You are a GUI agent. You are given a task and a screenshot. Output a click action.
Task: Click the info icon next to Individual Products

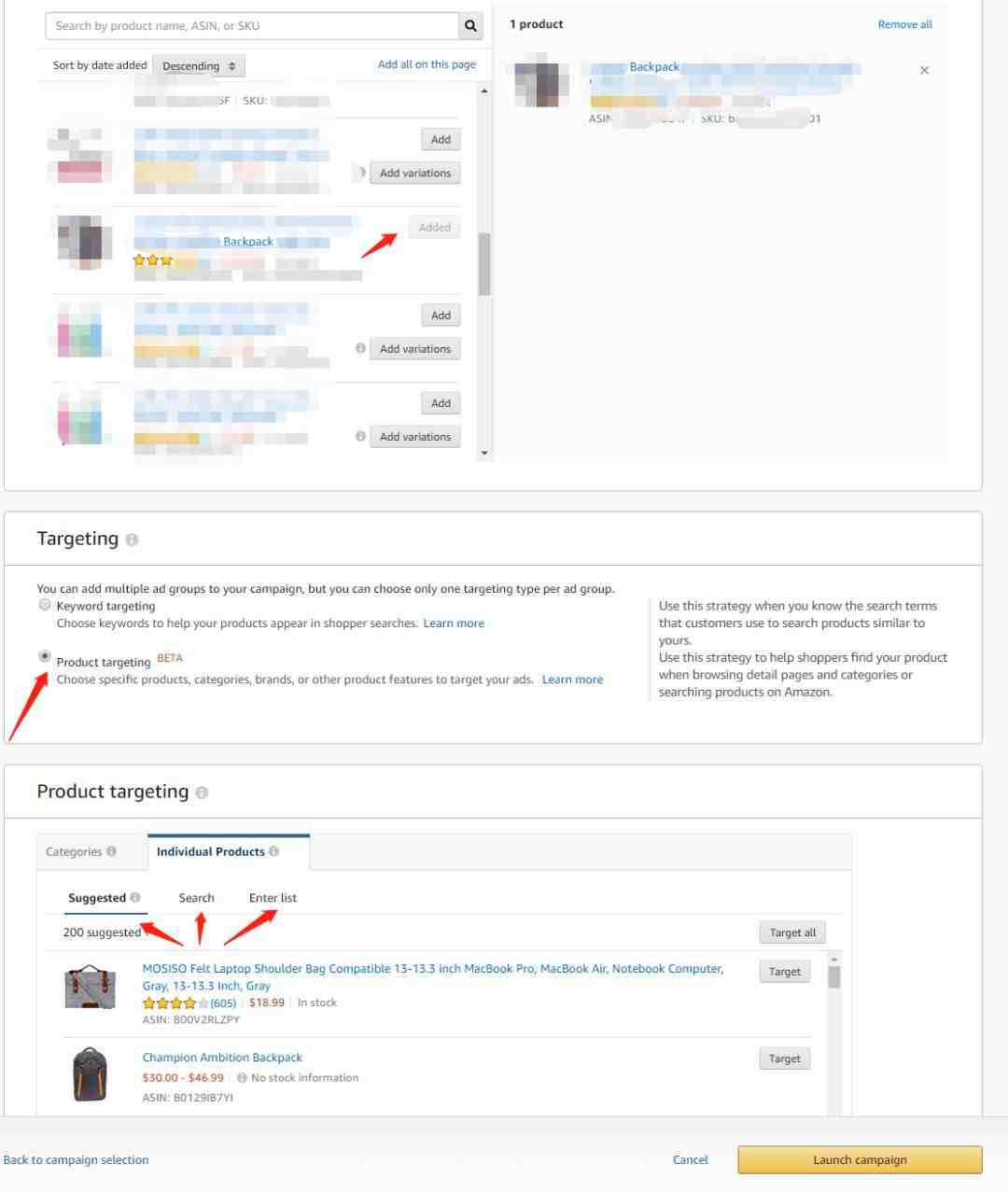[x=273, y=851]
